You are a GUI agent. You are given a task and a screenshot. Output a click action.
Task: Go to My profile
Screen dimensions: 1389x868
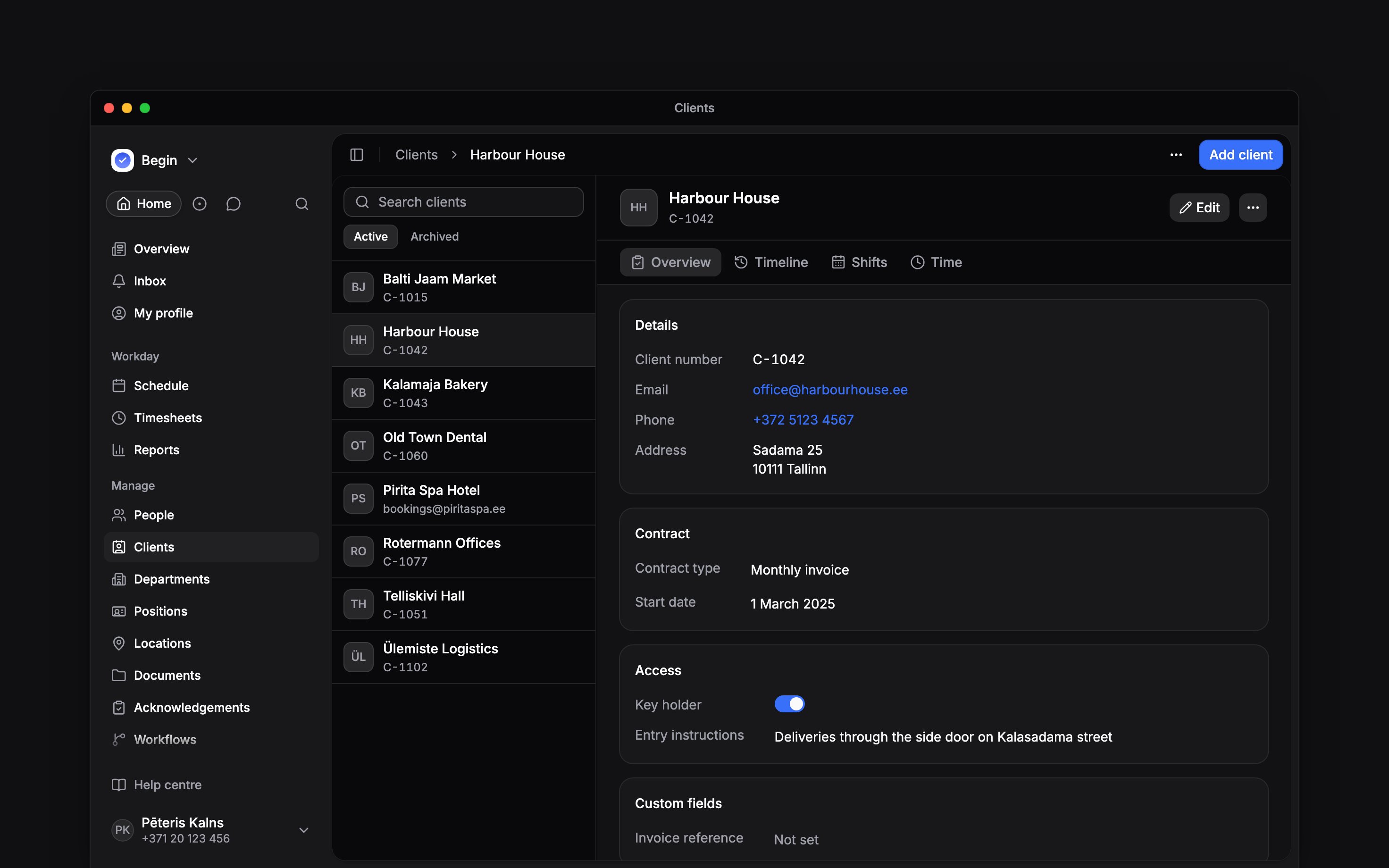210,313
